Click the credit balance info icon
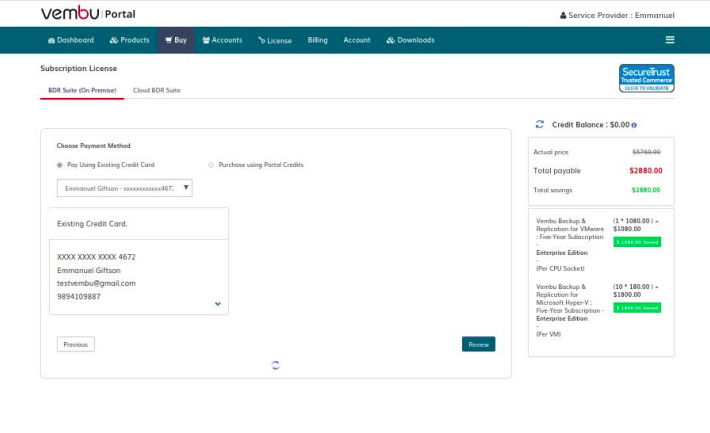 634,125
